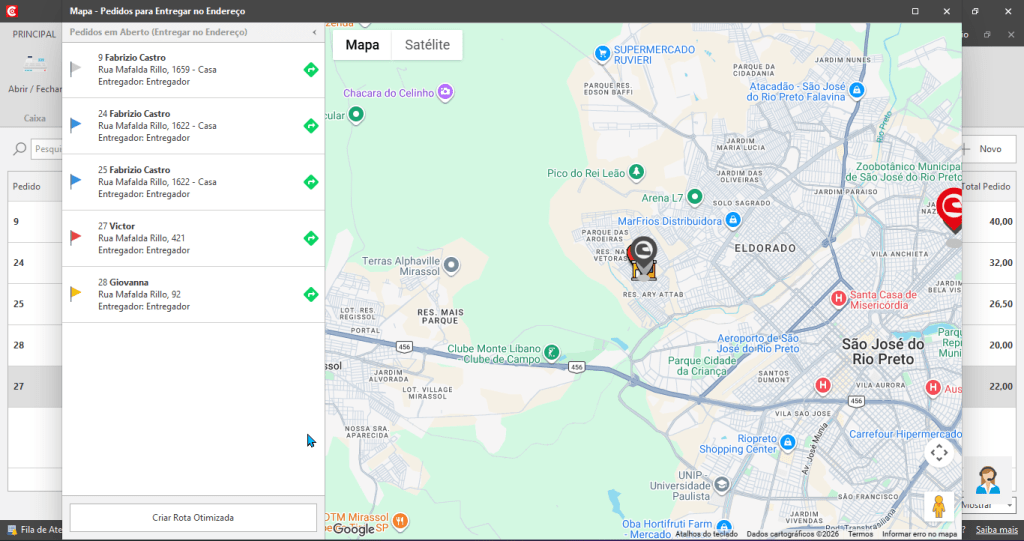The image size is (1024, 541).
Task: Click the Santa Casa de Misericórdia hospital marker
Action: 839,299
